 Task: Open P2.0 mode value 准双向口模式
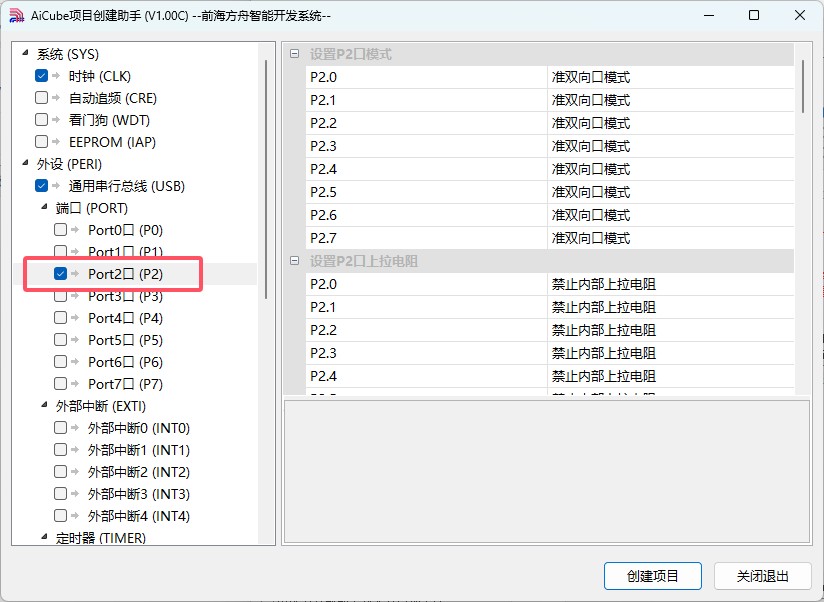[x=670, y=77]
